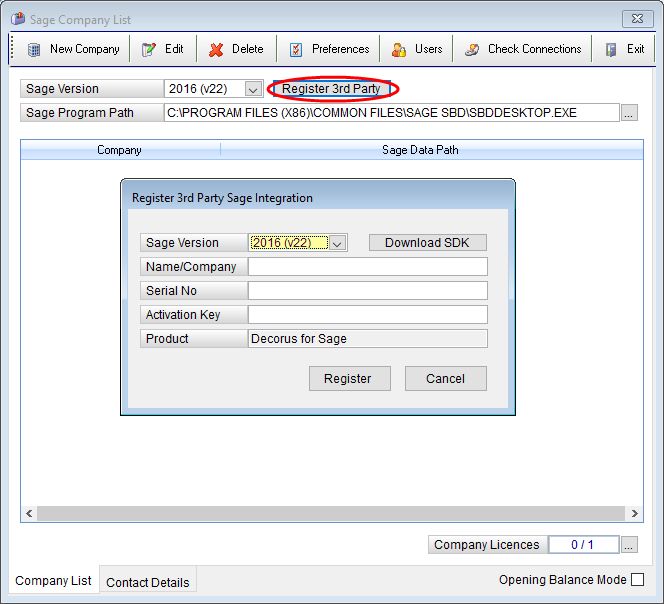Click the Users people icon
This screenshot has width=664, height=604.
[x=398, y=50]
